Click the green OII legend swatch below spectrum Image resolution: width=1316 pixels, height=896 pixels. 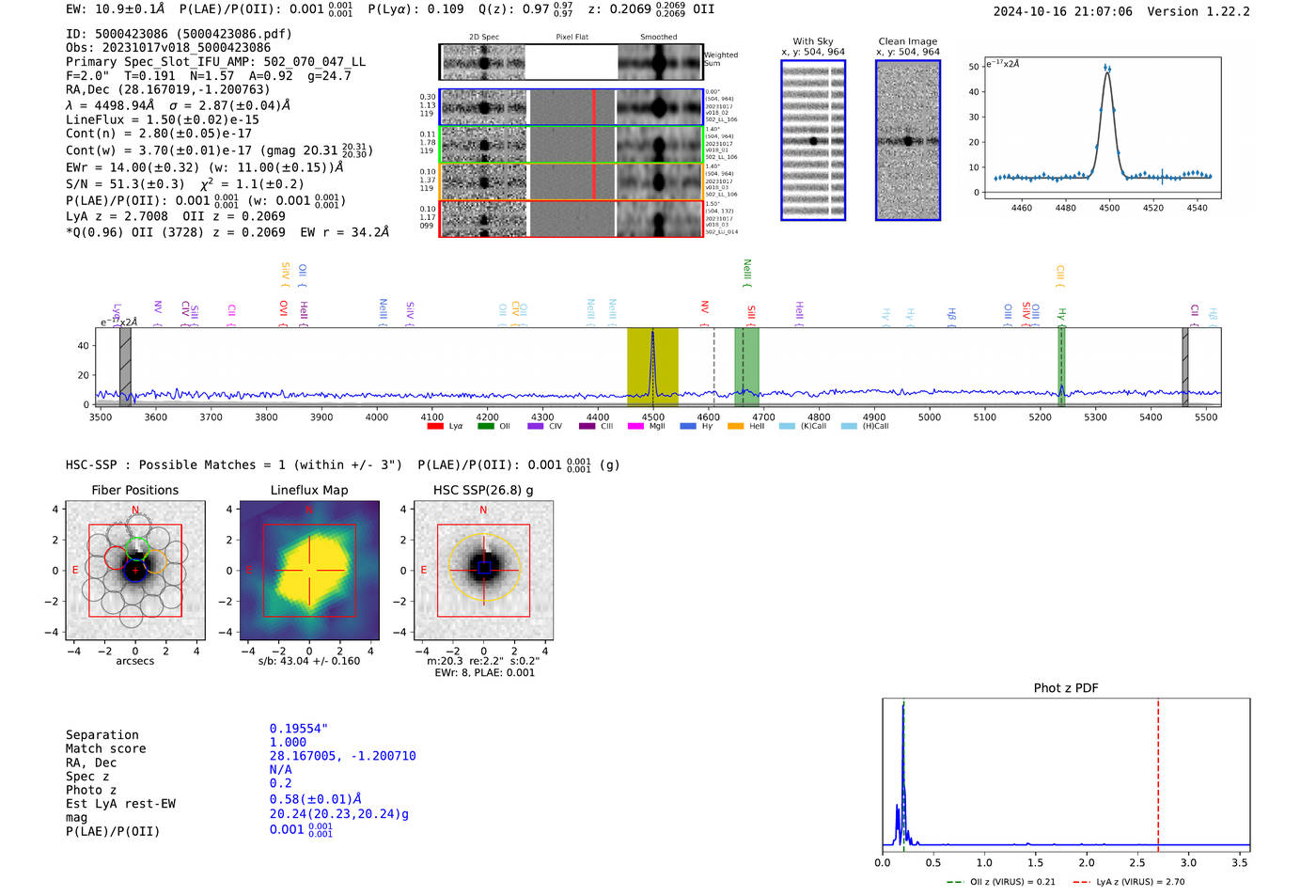coord(485,426)
